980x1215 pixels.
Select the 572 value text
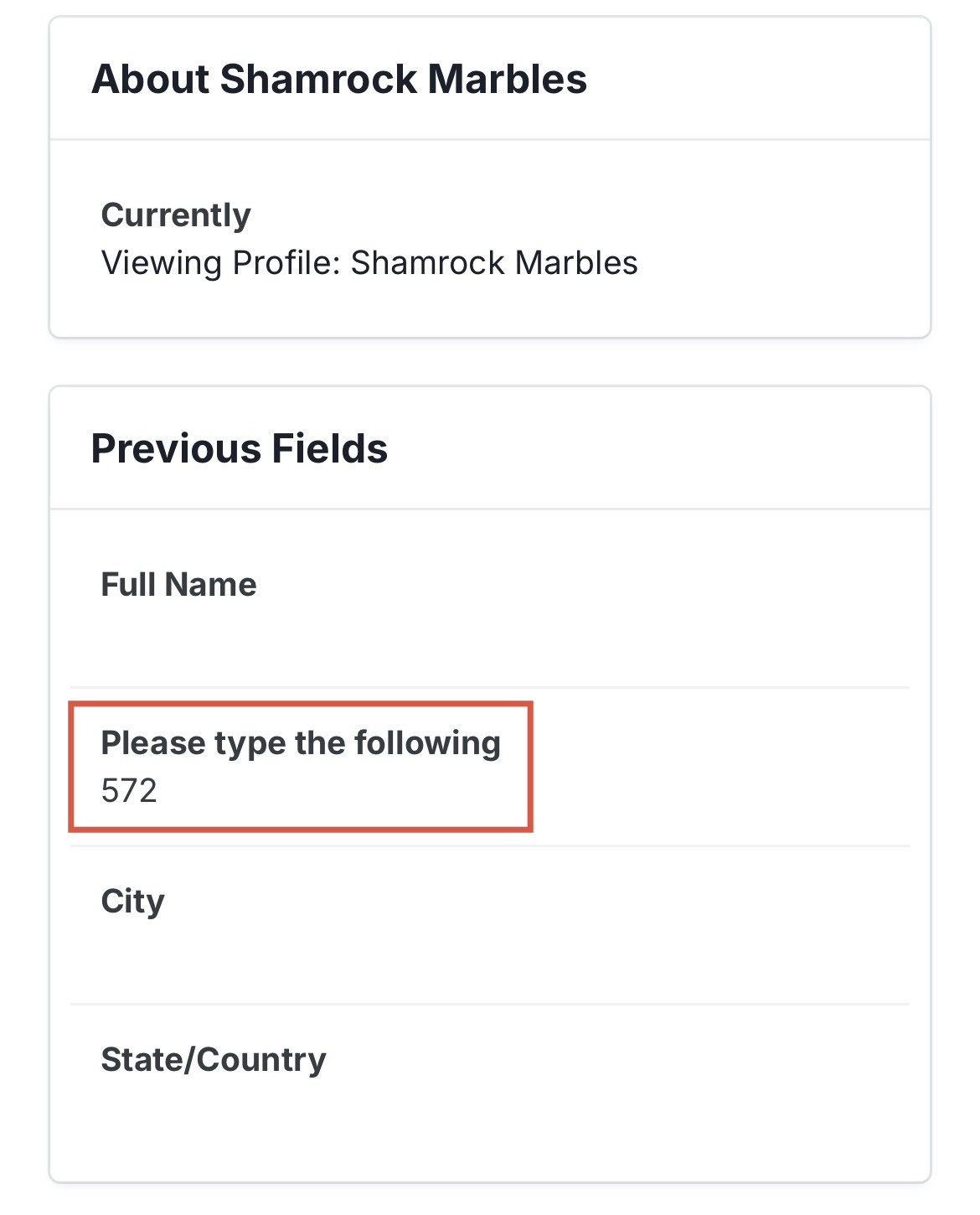[x=129, y=791]
